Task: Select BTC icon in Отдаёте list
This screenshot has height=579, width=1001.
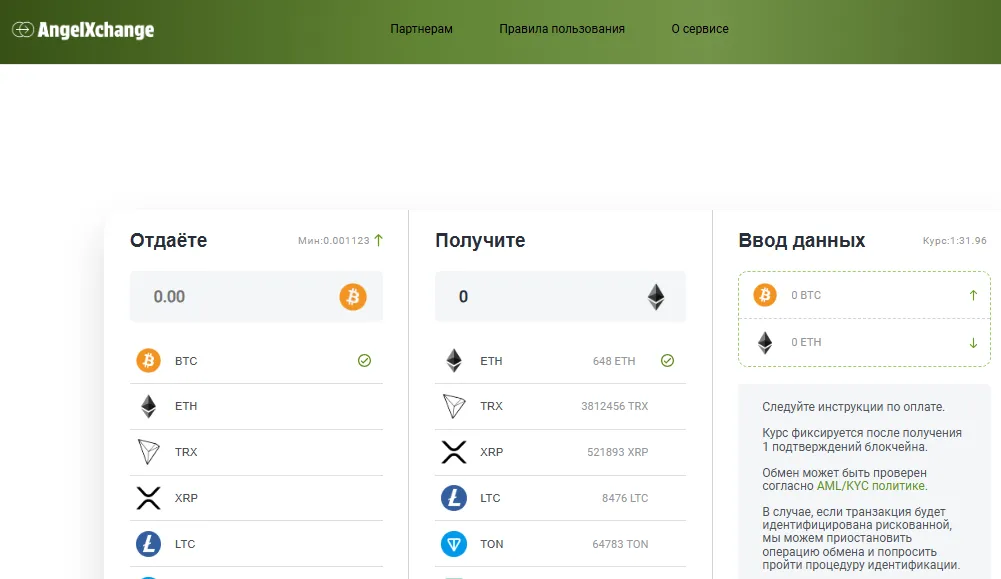Action: [x=148, y=361]
